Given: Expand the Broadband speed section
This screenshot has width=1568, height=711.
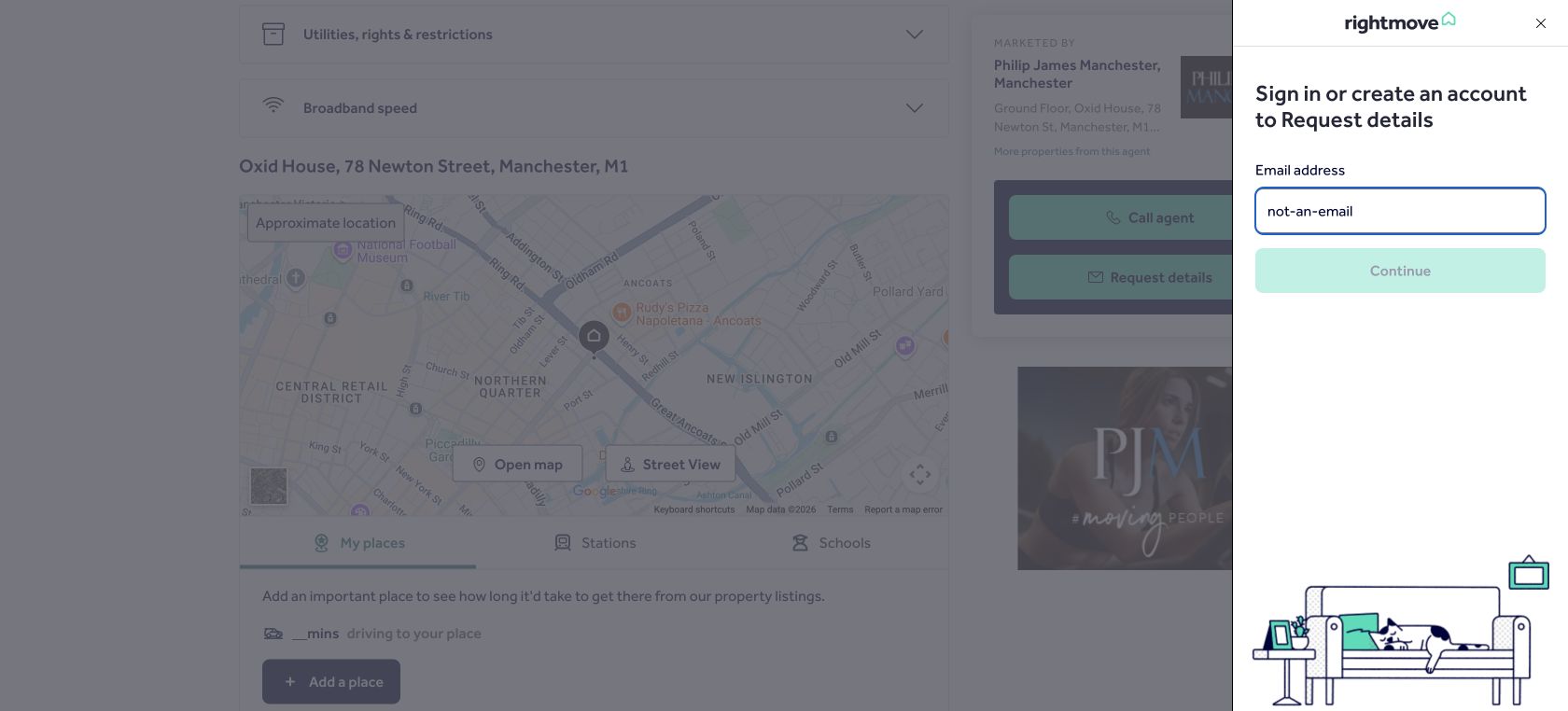Looking at the screenshot, I should click(594, 108).
